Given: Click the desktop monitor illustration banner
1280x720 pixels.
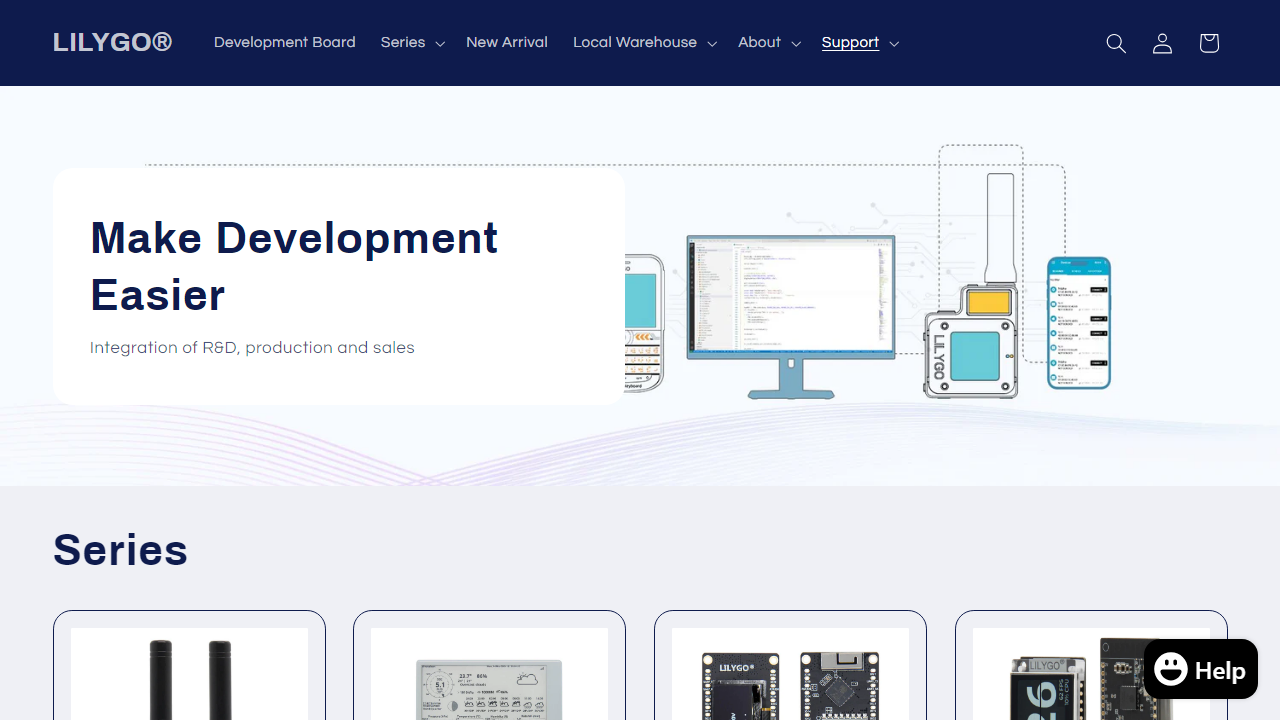Looking at the screenshot, I should pos(791,317).
